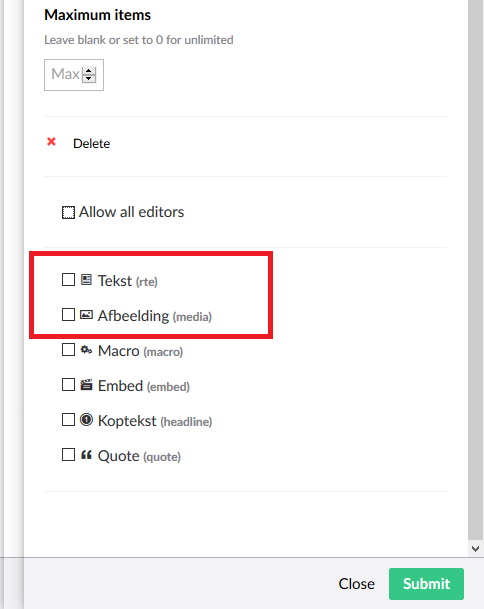This screenshot has height=609, width=484.
Task: Select the Quote editor checkbox
Action: click(68, 455)
